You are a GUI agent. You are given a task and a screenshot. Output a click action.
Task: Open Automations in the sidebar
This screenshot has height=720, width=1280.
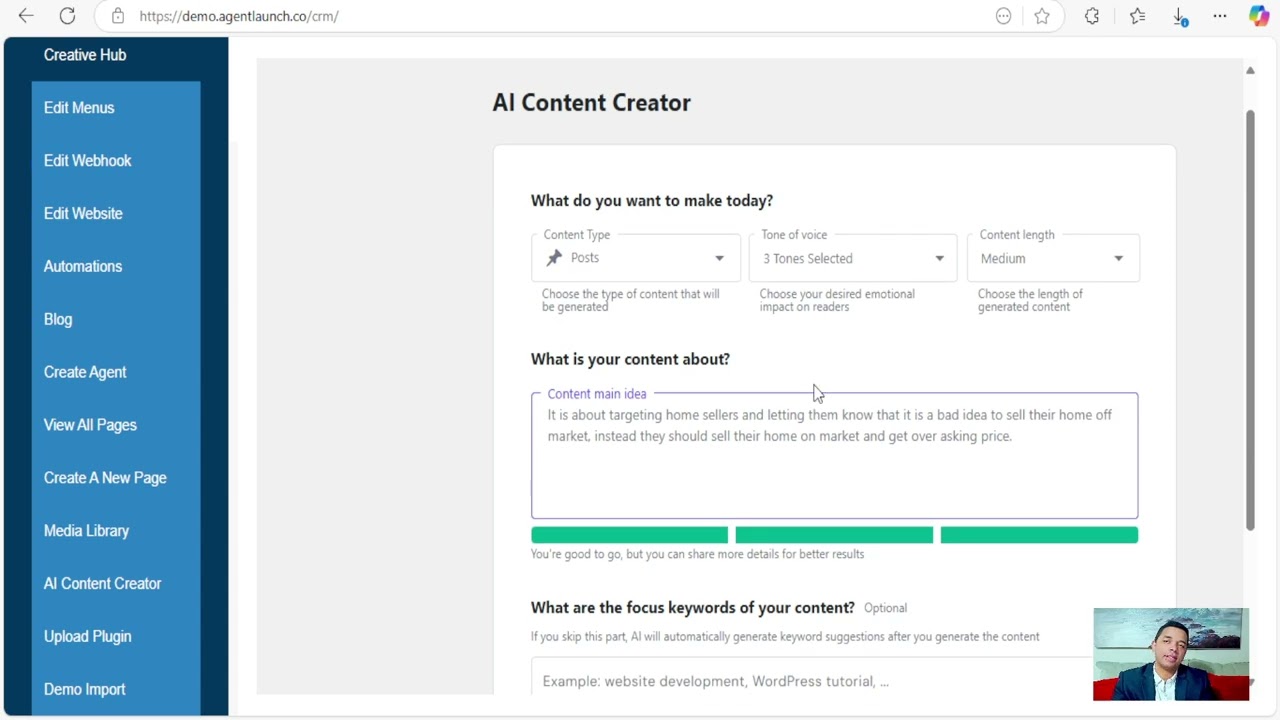[x=83, y=266]
